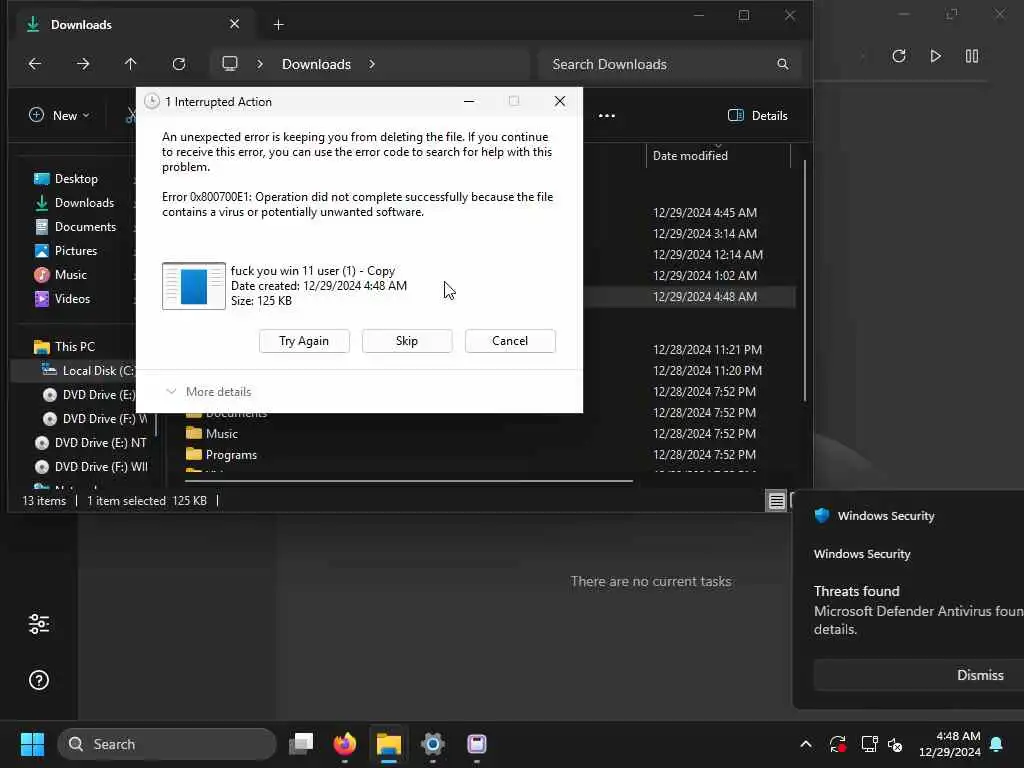Open the purple app in taskbar
The height and width of the screenshot is (768, 1024).
tap(477, 744)
